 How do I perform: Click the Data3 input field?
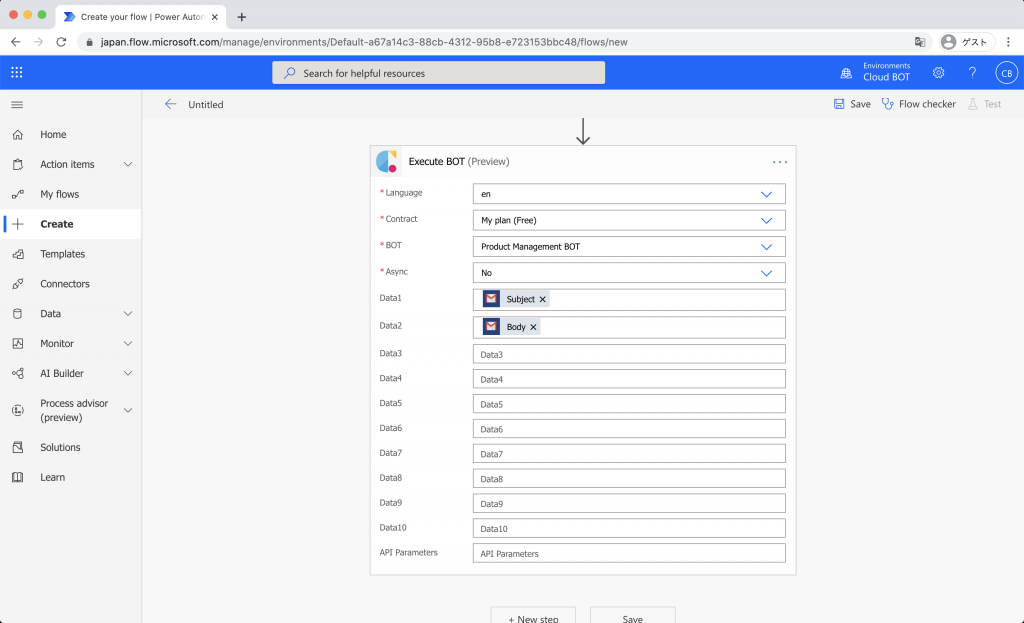629,354
